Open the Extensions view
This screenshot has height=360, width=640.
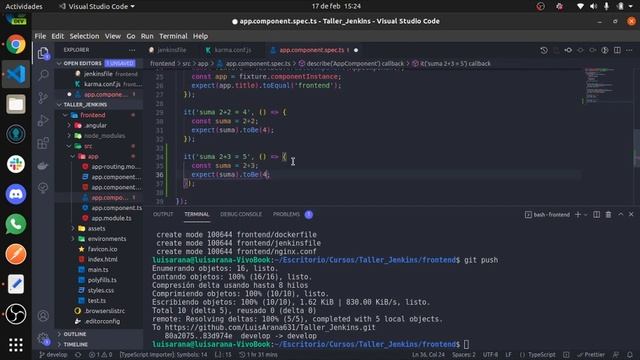click(43, 143)
